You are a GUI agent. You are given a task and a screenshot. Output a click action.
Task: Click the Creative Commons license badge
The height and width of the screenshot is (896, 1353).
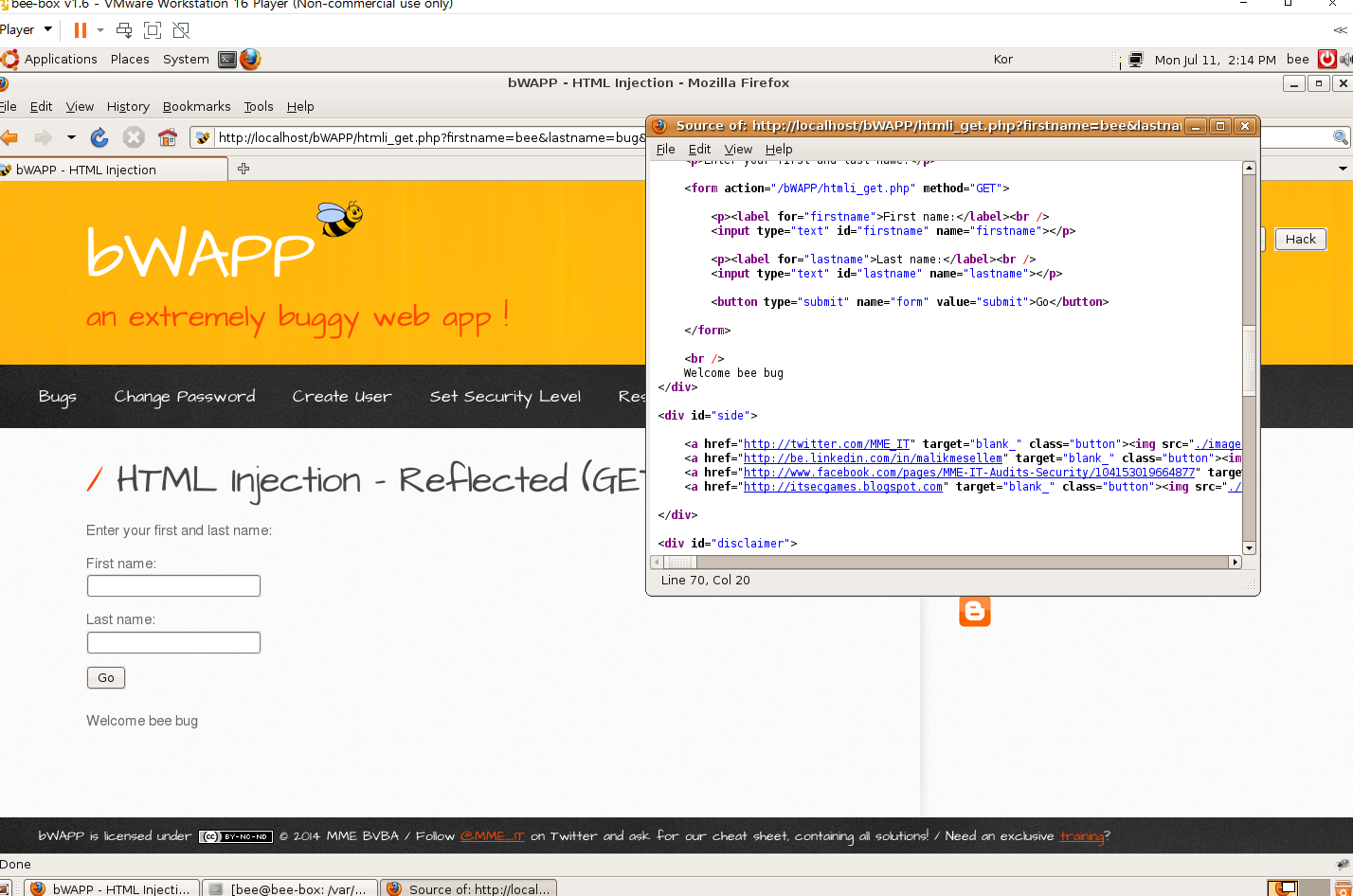point(236,836)
